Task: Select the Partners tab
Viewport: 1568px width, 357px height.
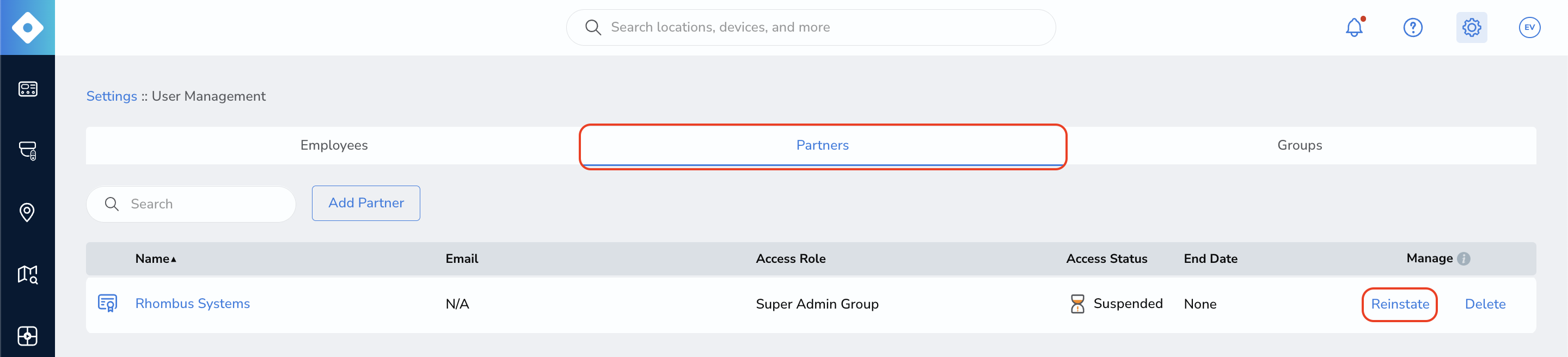Action: [x=822, y=145]
